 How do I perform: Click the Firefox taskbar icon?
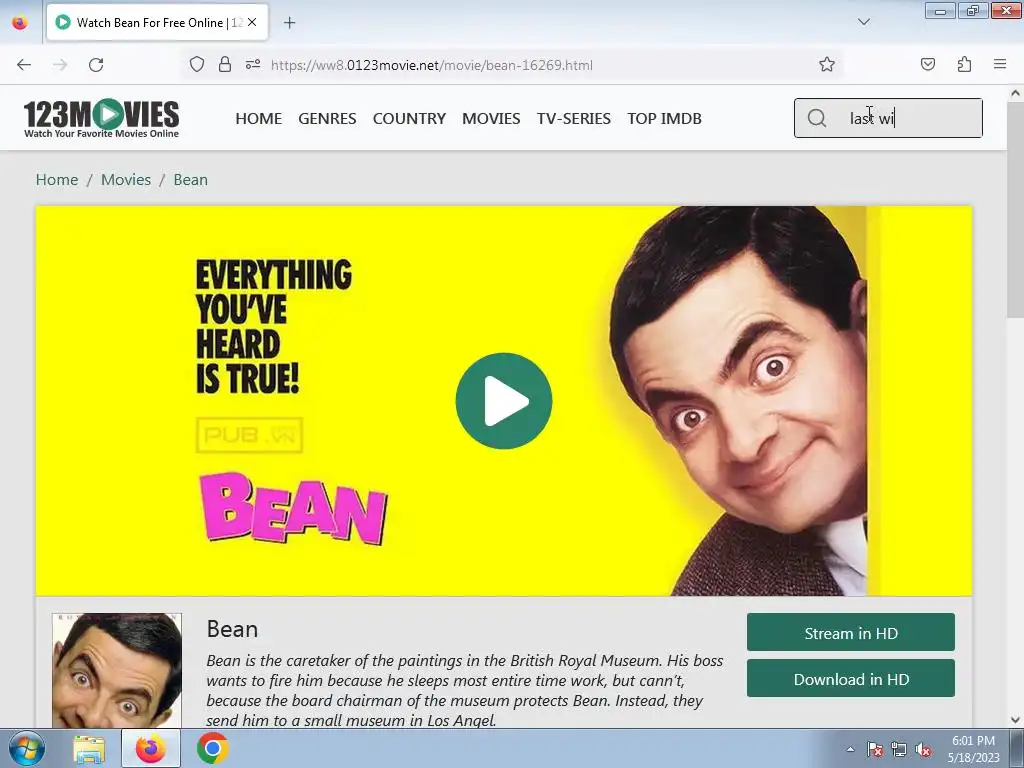[x=151, y=748]
